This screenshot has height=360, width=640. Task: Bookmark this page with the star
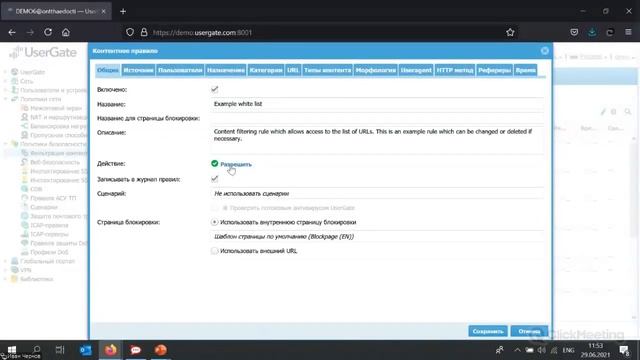pos(510,32)
